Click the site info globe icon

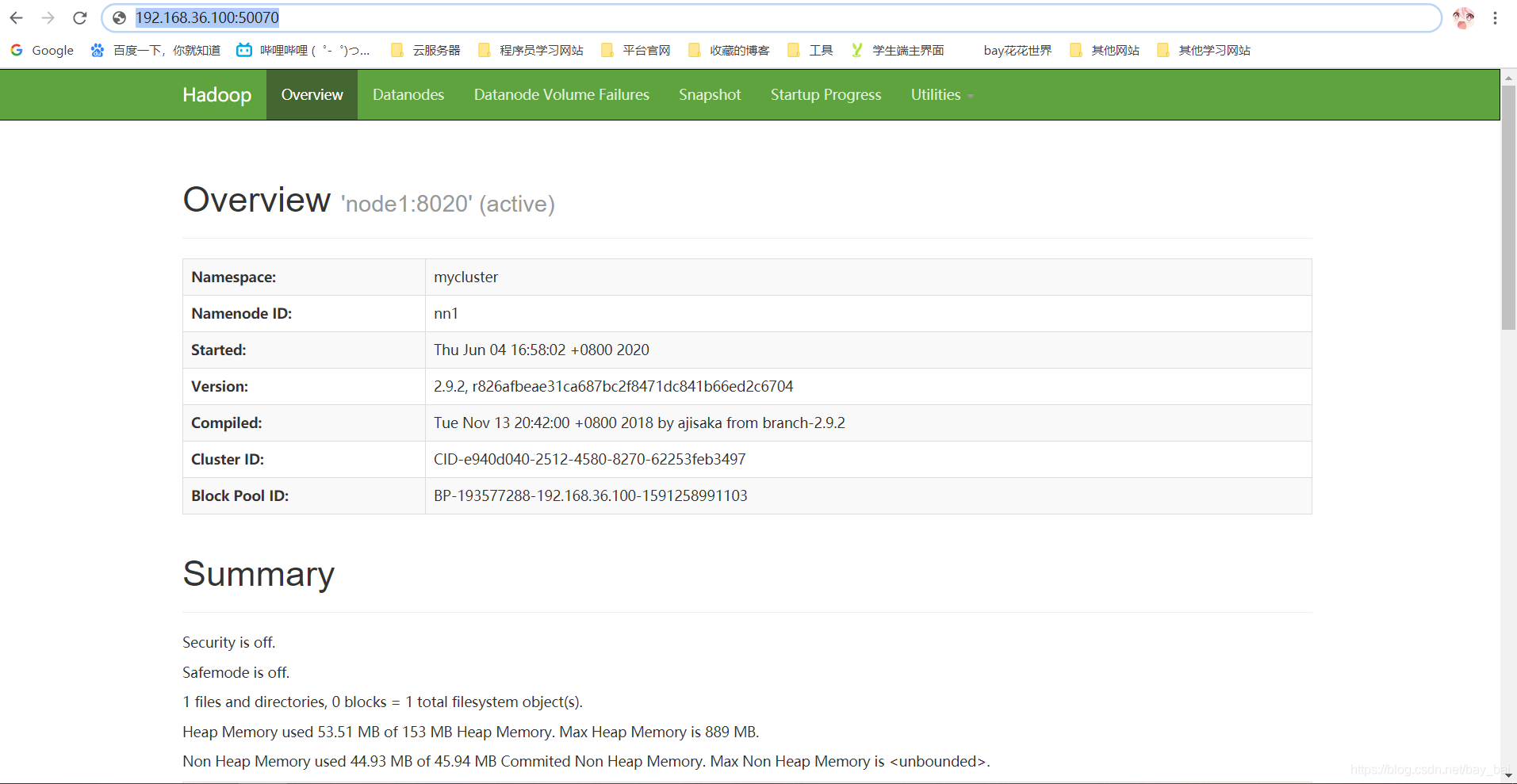pyautogui.click(x=119, y=17)
